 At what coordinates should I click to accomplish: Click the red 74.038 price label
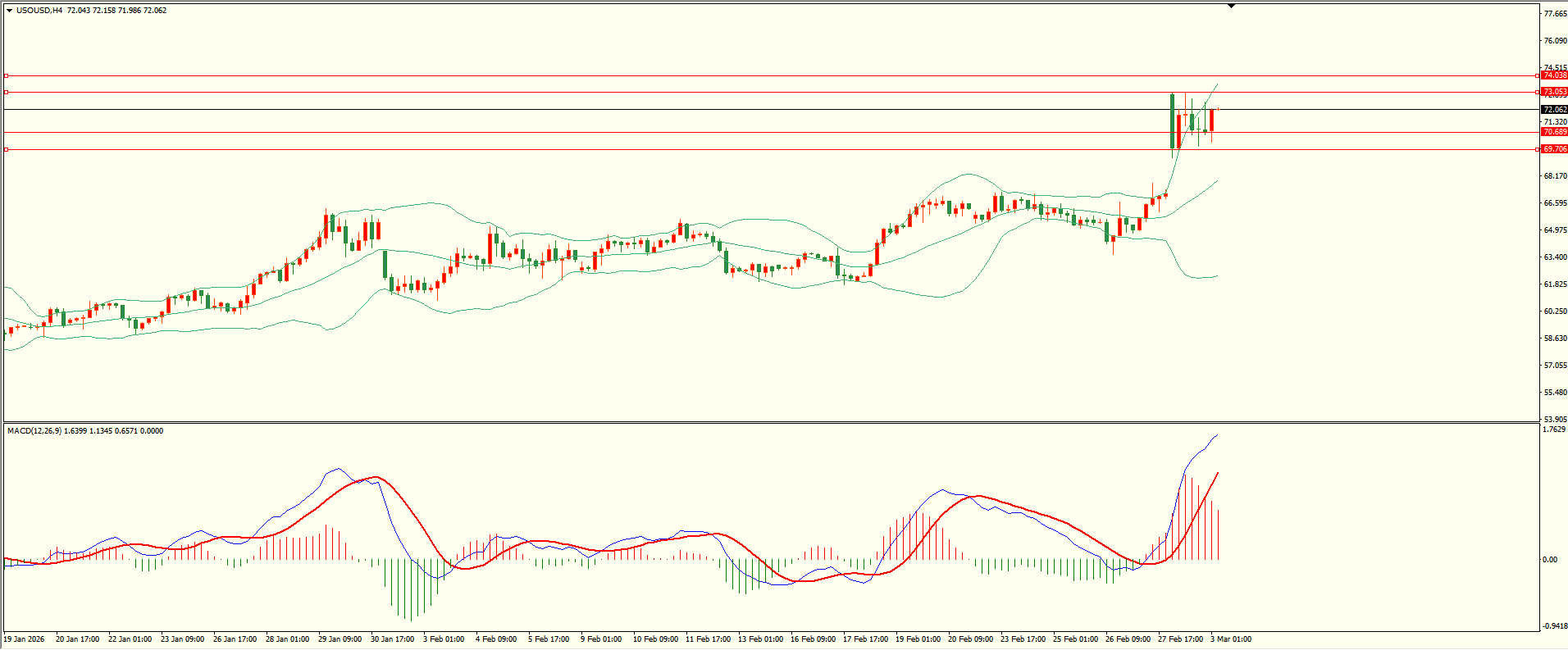1554,75
